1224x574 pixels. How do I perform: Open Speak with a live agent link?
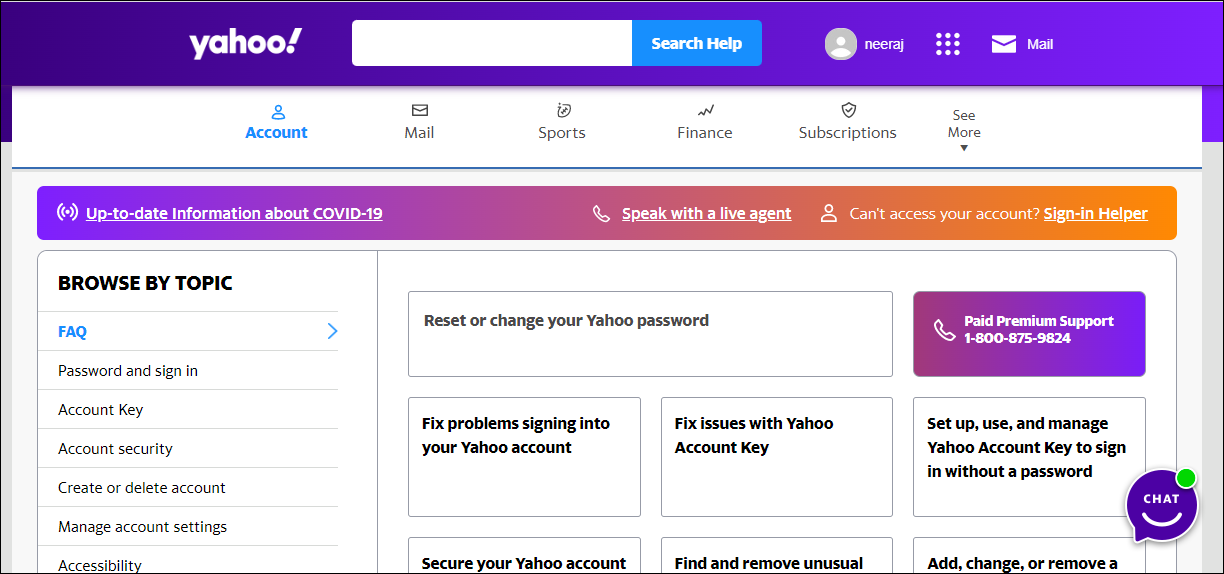pos(706,213)
